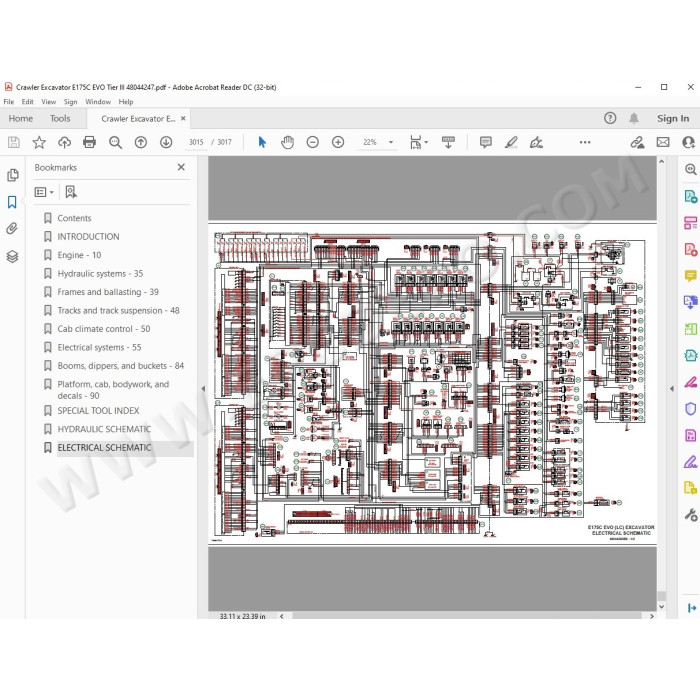Open the Hydraulic systems - 35 bookmark
Image resolution: width=700 pixels, height=700 pixels.
[100, 274]
